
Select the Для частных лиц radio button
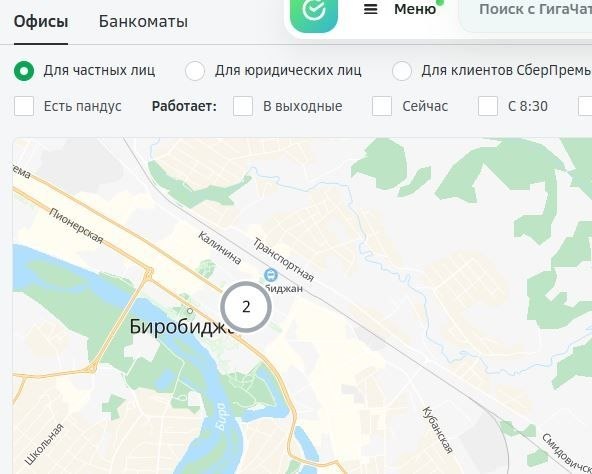tap(24, 71)
